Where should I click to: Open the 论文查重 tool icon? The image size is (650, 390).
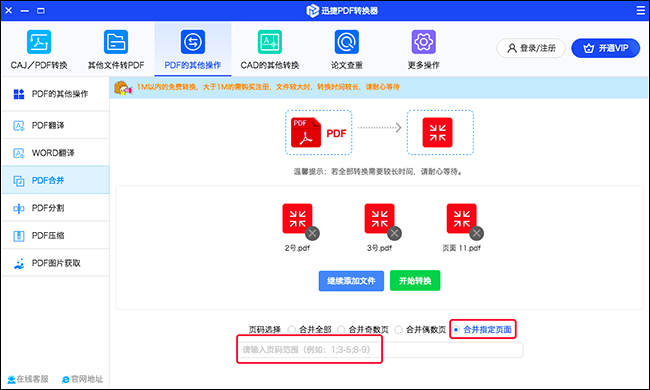347,42
